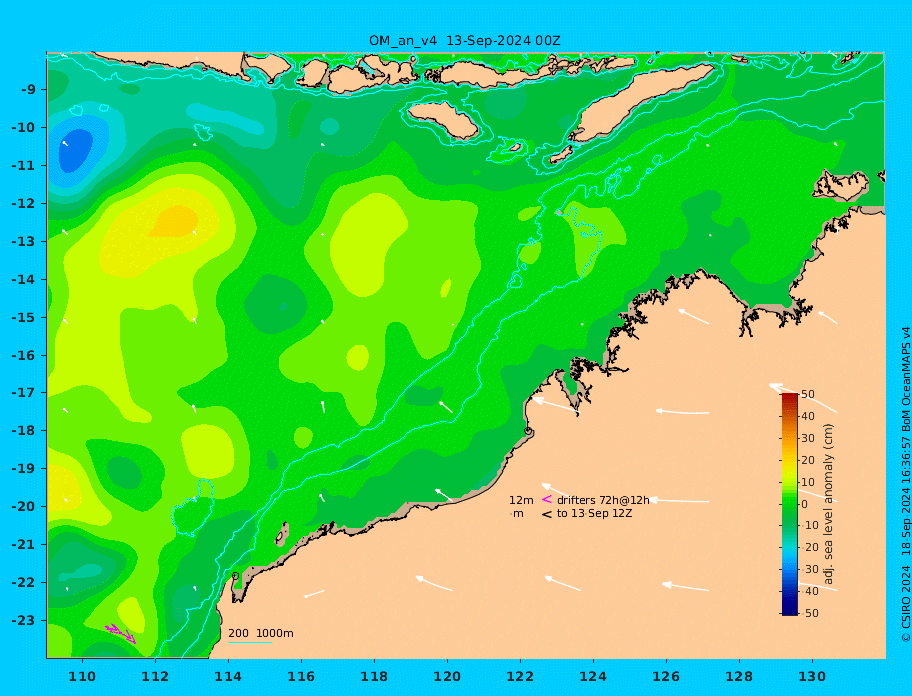Click the '12m' legend label
This screenshot has width=912, height=696.
pos(521,500)
